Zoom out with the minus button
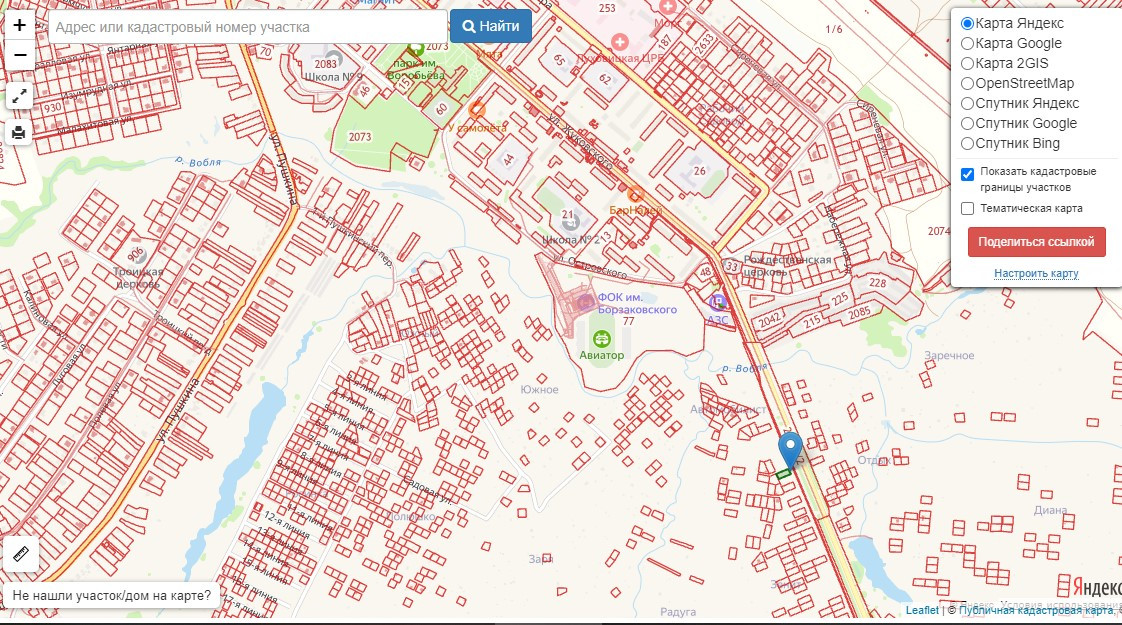The width and height of the screenshot is (1122, 625). point(19,55)
